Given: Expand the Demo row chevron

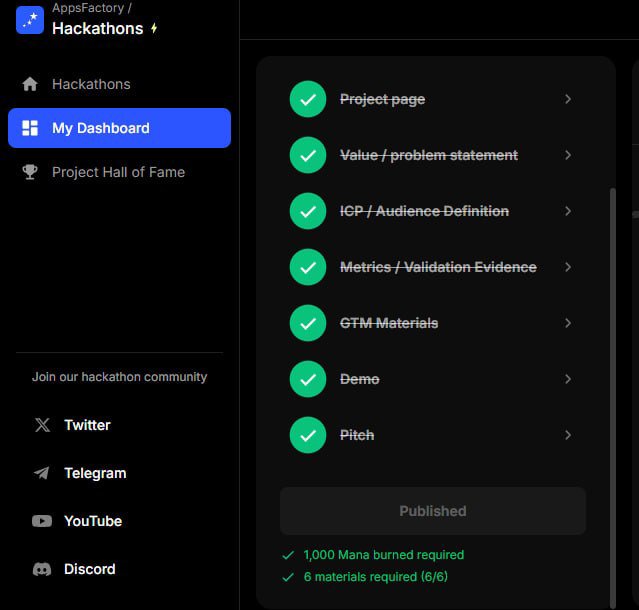Looking at the screenshot, I should pyautogui.click(x=568, y=379).
